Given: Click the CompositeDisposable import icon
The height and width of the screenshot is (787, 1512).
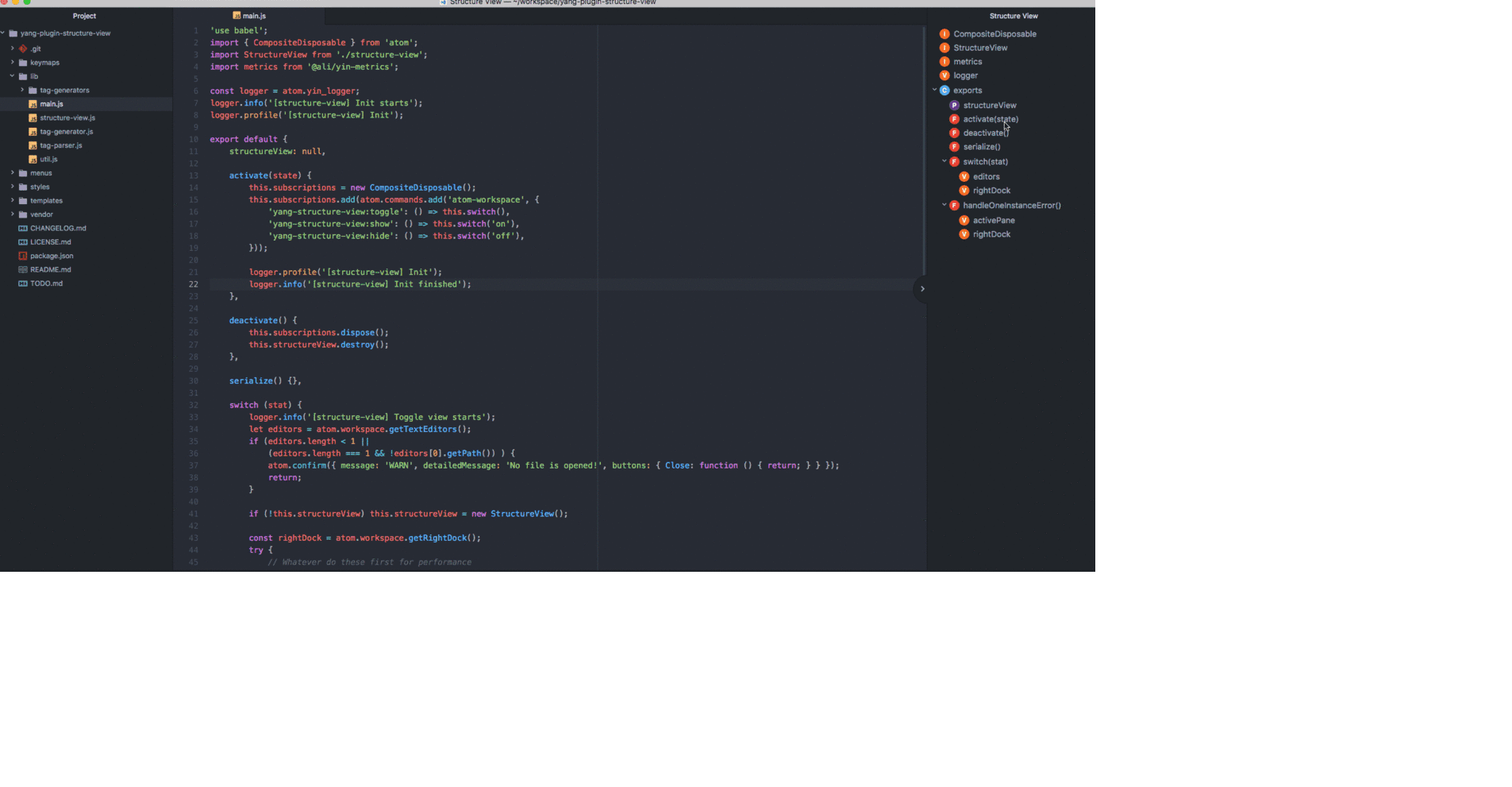Looking at the screenshot, I should (x=945, y=34).
